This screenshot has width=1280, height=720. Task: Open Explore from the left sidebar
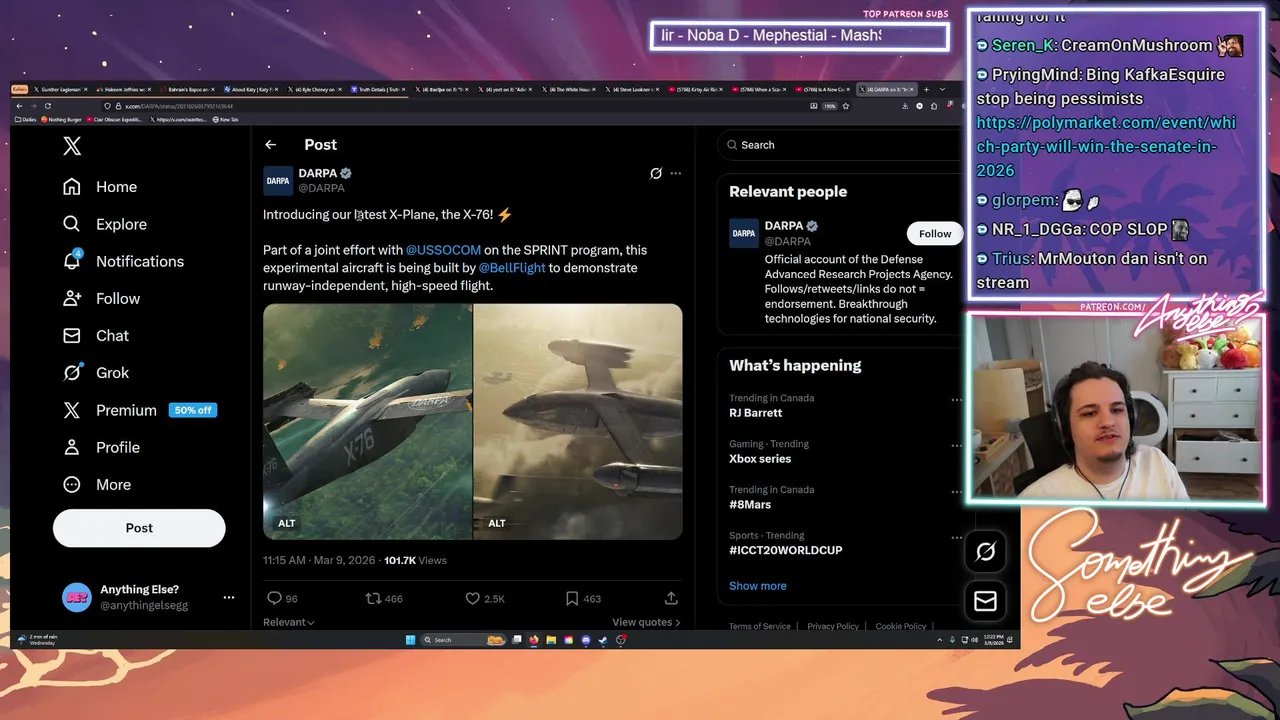click(105, 224)
